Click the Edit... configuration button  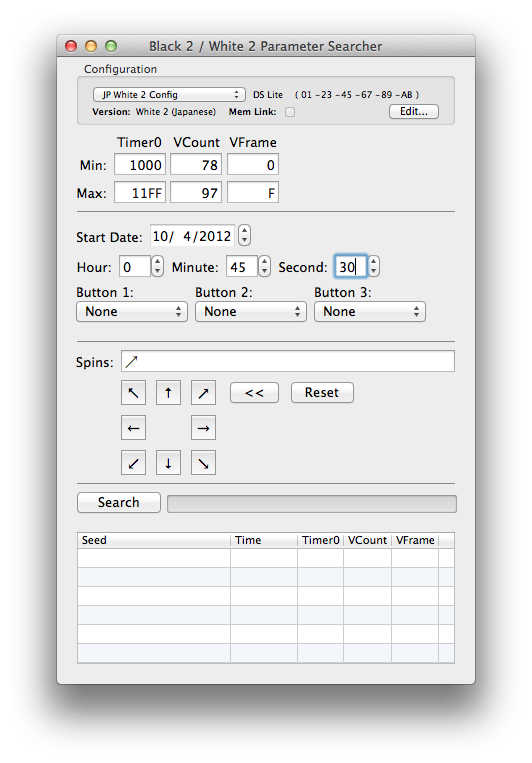414,111
